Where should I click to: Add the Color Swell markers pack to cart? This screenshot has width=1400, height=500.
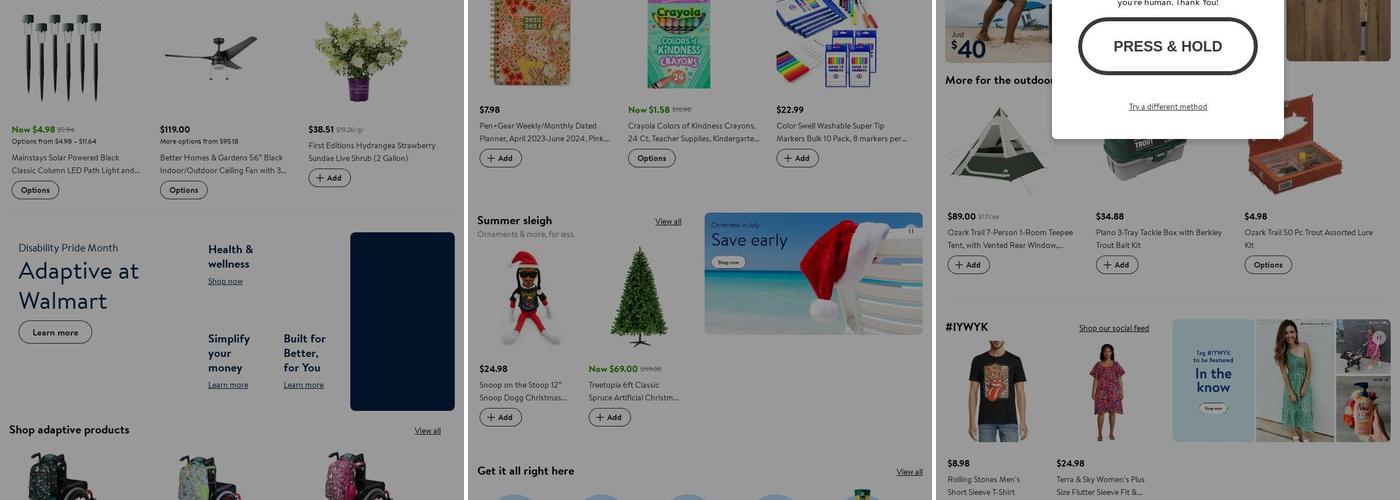coord(797,158)
